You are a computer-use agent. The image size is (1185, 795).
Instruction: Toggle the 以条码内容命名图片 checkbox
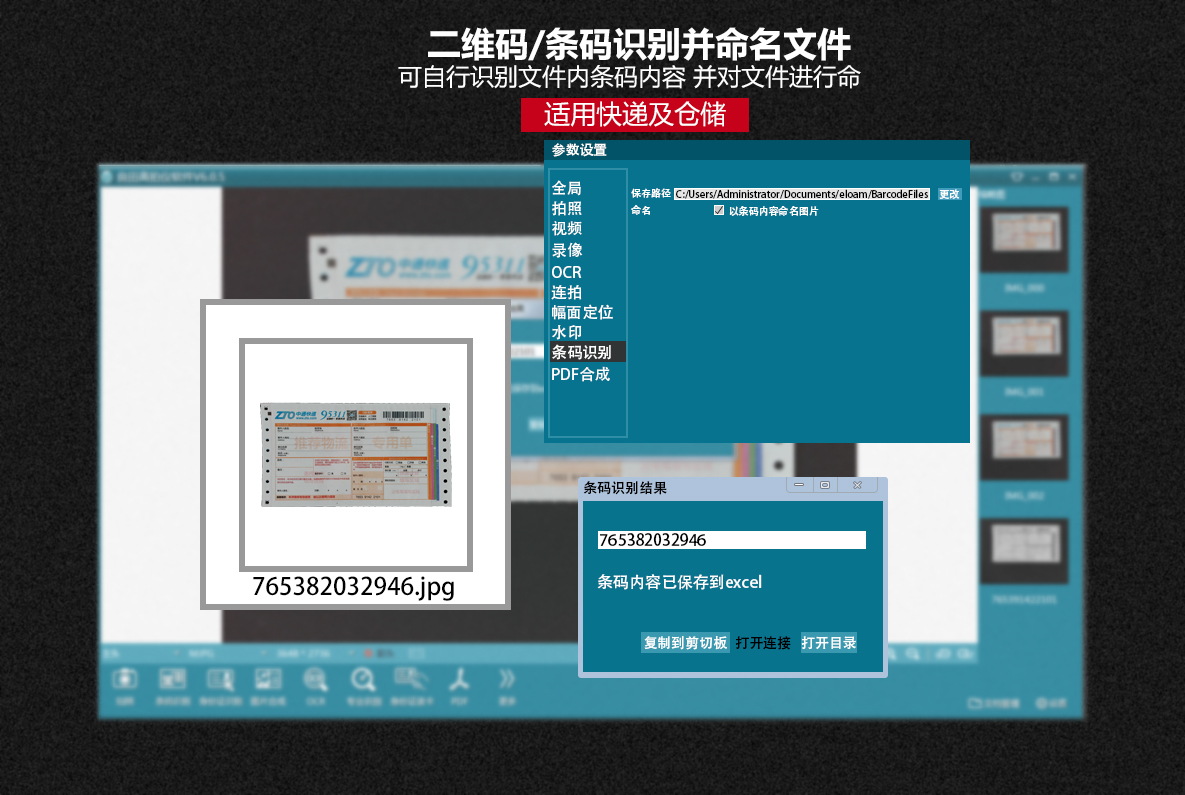(719, 211)
